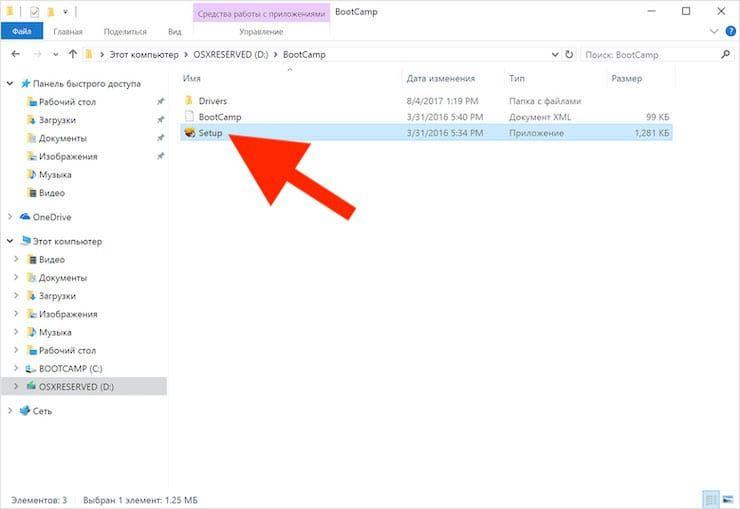Go up one folder level
740x509 pixels.
[x=72, y=54]
